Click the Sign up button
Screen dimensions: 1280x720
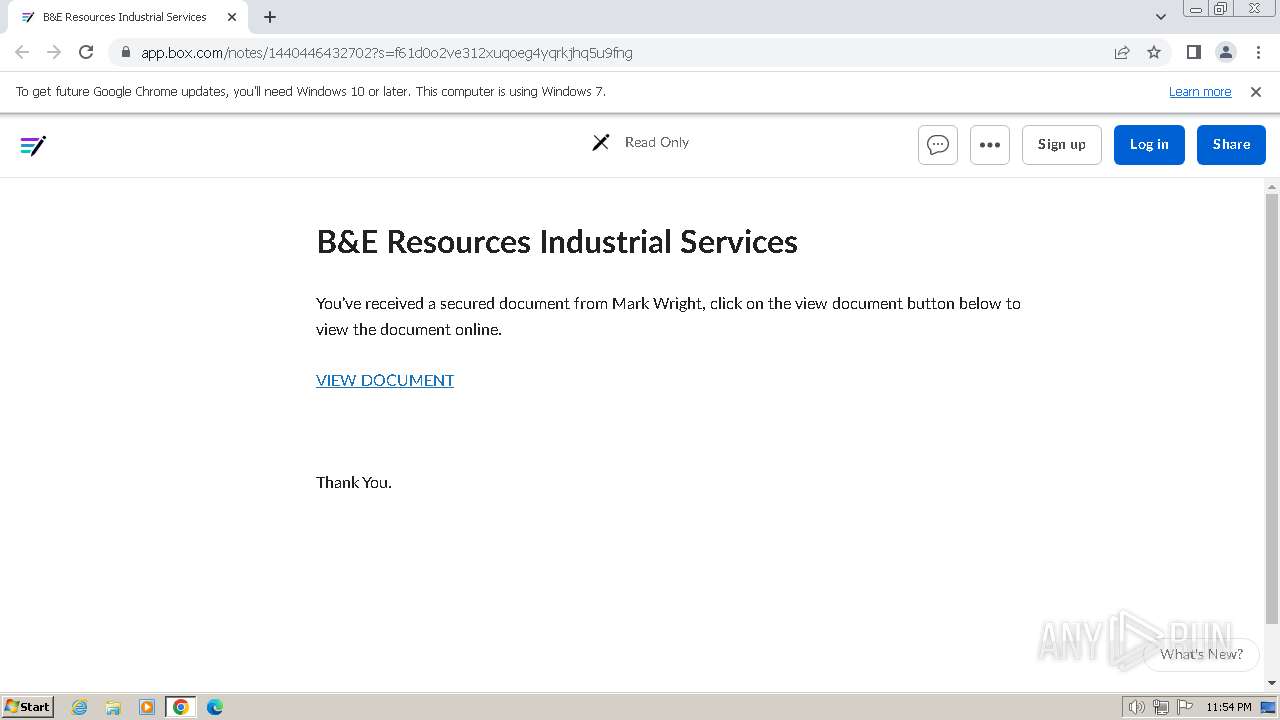(x=1062, y=145)
